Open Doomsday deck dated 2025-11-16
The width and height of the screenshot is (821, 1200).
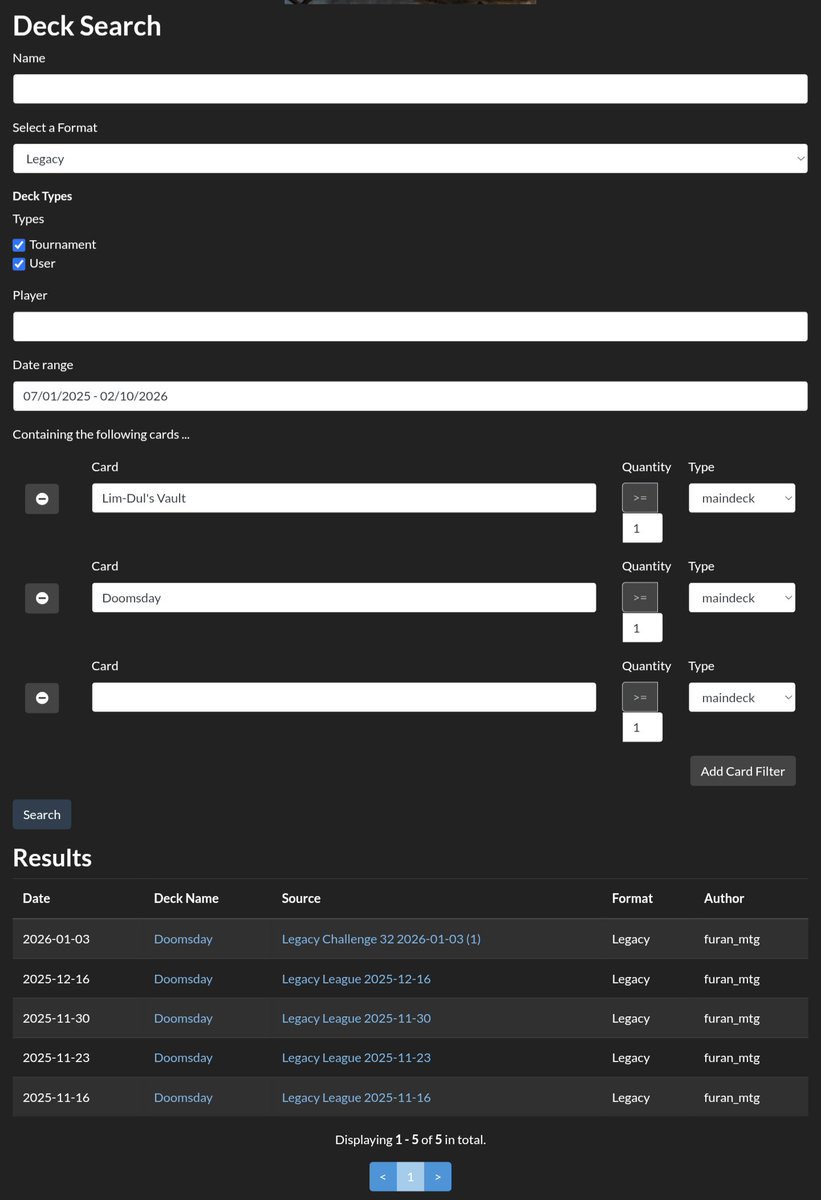(x=183, y=1097)
